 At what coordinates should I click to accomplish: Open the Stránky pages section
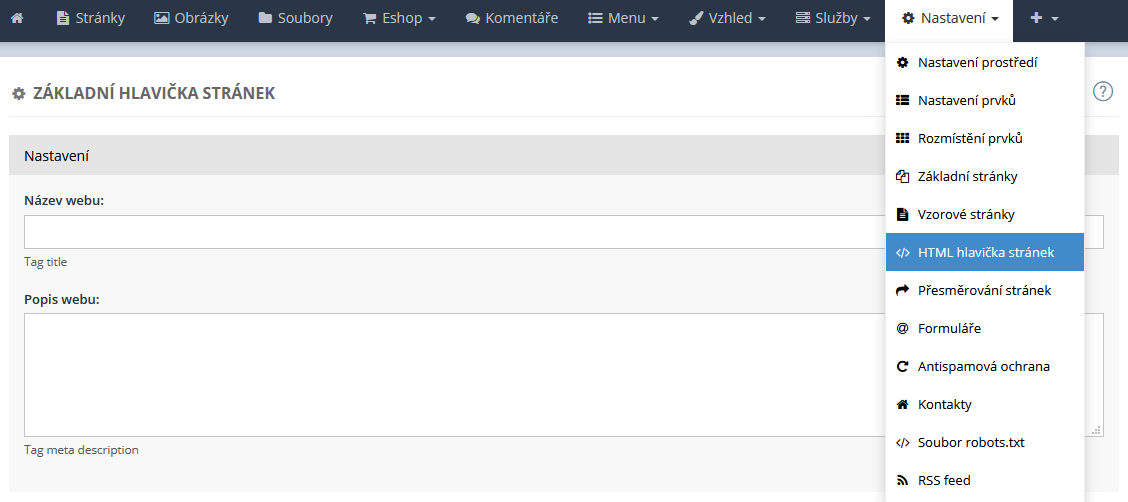click(x=90, y=18)
